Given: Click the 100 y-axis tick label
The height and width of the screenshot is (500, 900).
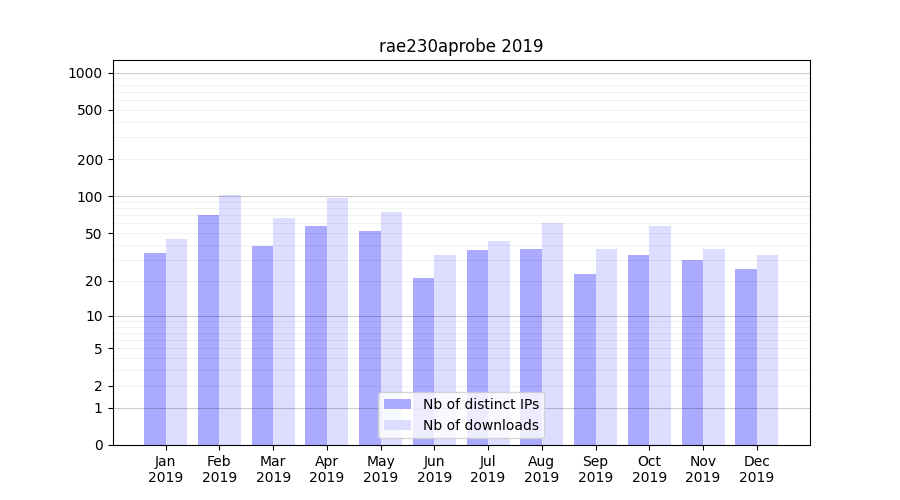Looking at the screenshot, I should click(88, 197).
